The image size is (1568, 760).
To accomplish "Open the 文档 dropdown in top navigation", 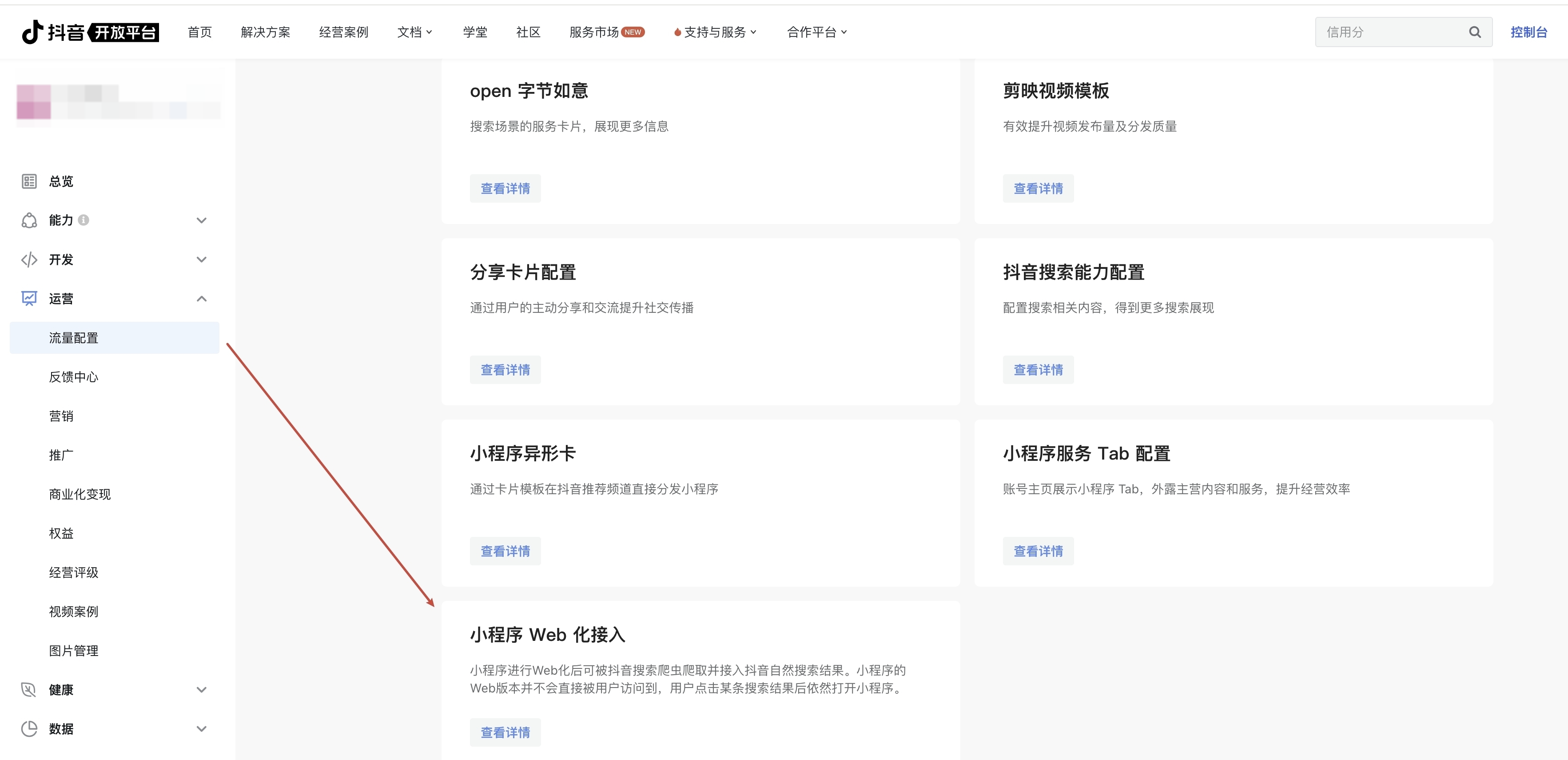I will coord(414,32).
